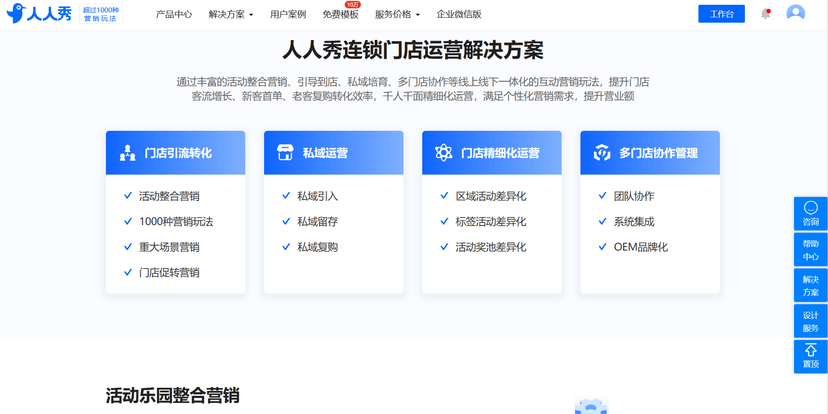The width and height of the screenshot is (828, 414).
Task: Click checkmark beside 团队协作
Action: point(603,196)
